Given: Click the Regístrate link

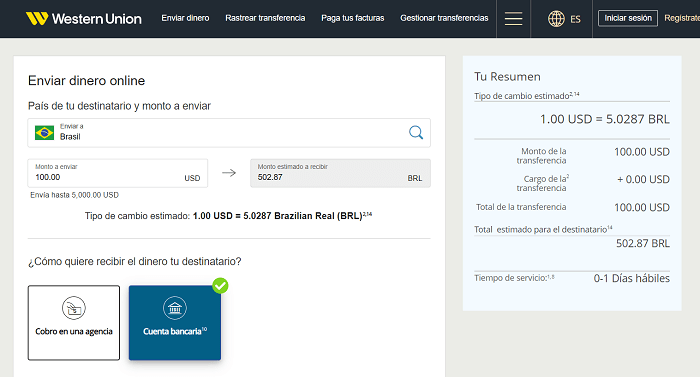Looking at the screenshot, I should click(x=682, y=18).
